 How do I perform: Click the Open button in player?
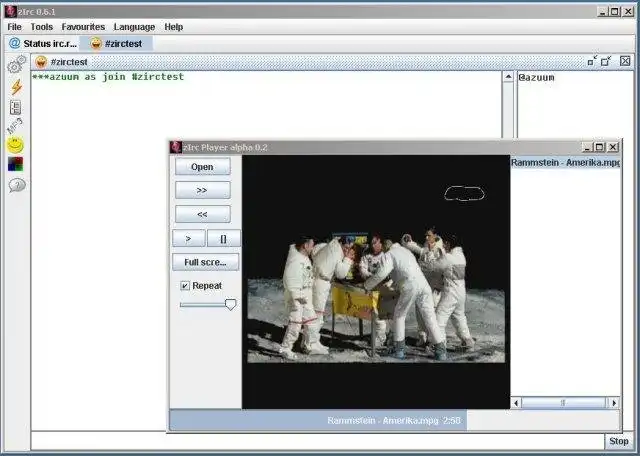point(202,167)
